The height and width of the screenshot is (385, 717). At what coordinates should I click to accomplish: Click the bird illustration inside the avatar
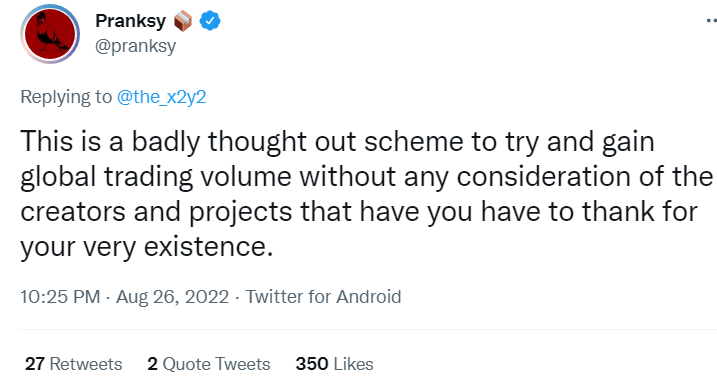tap(49, 33)
